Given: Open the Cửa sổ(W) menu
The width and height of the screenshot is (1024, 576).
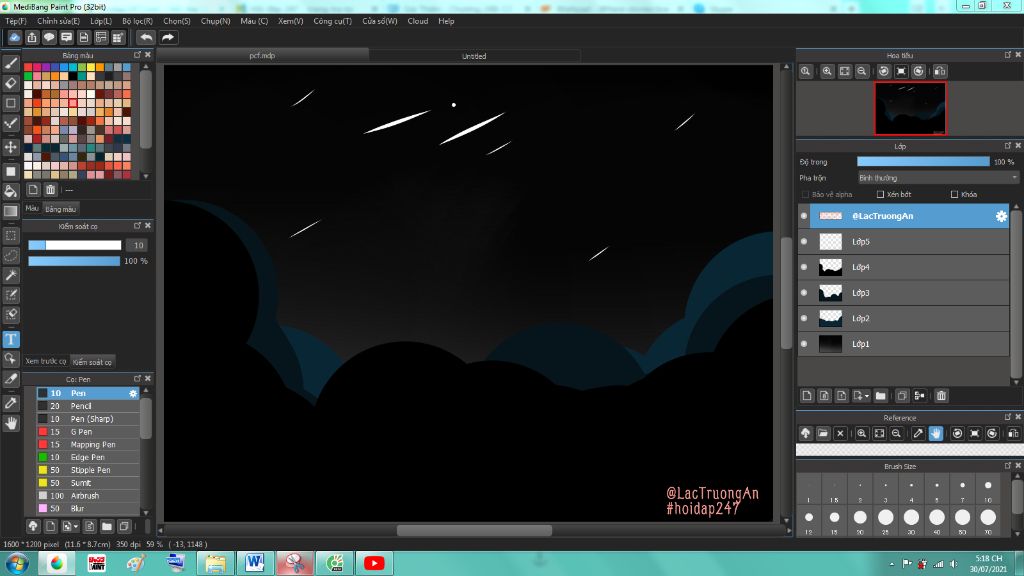Looking at the screenshot, I should [379, 21].
